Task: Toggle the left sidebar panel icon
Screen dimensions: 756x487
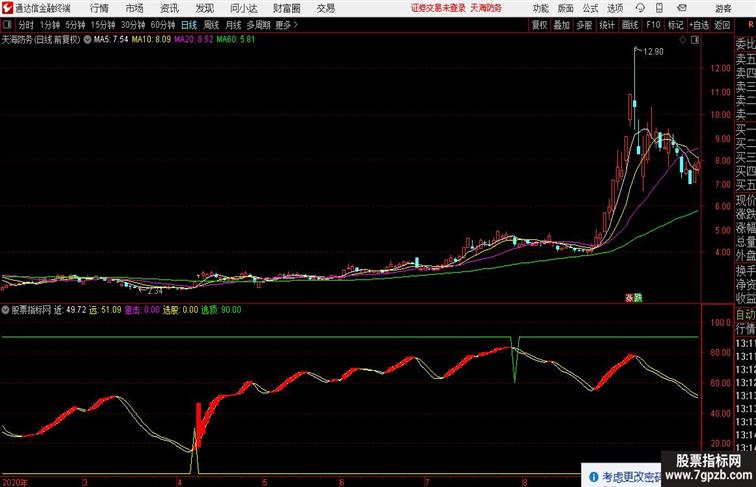Action: 7,25
